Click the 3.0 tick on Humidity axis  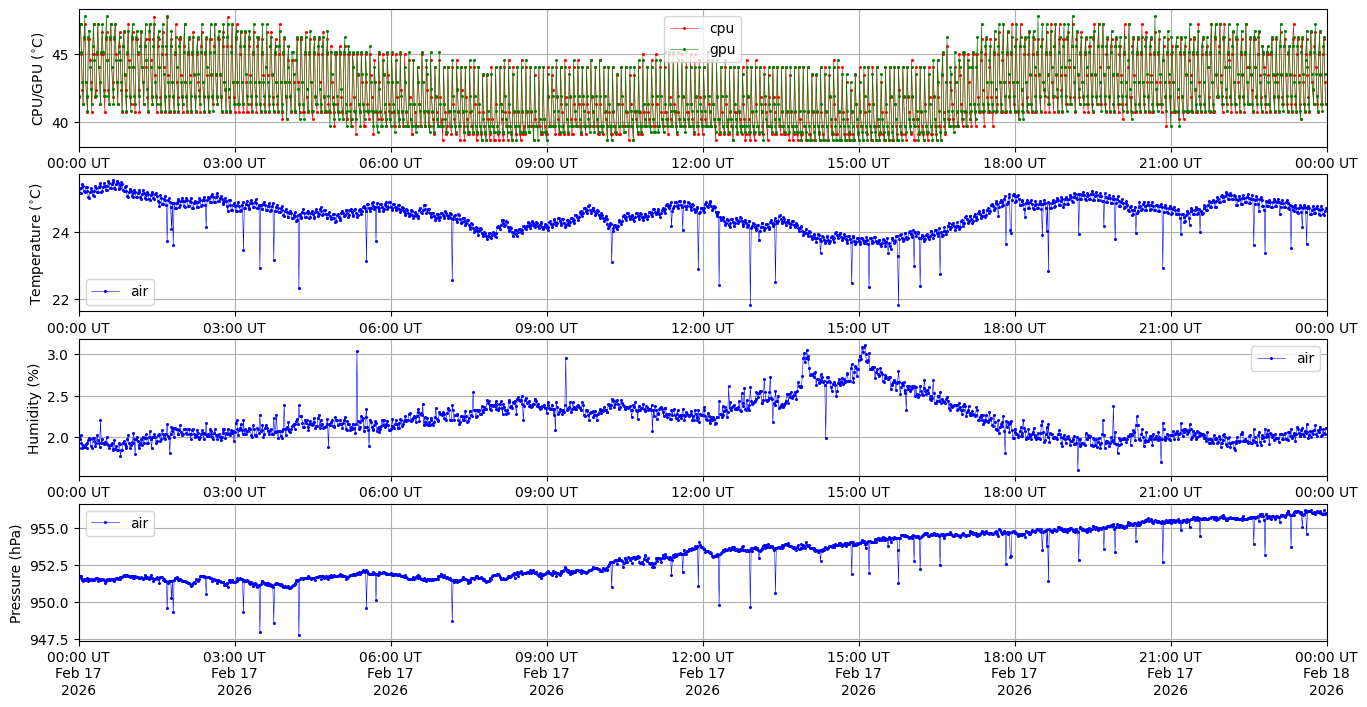point(58,355)
